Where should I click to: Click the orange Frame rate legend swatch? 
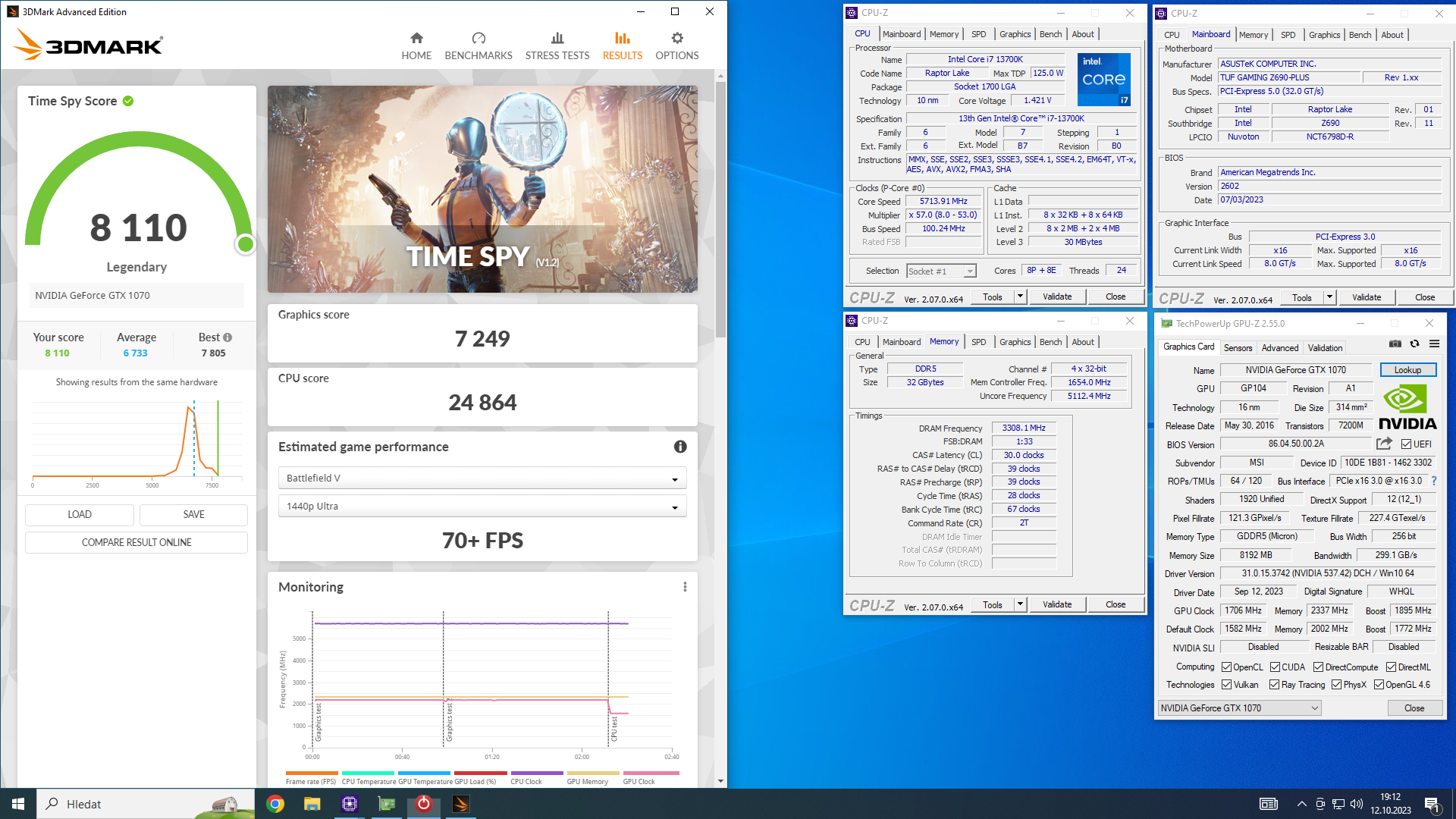312,773
